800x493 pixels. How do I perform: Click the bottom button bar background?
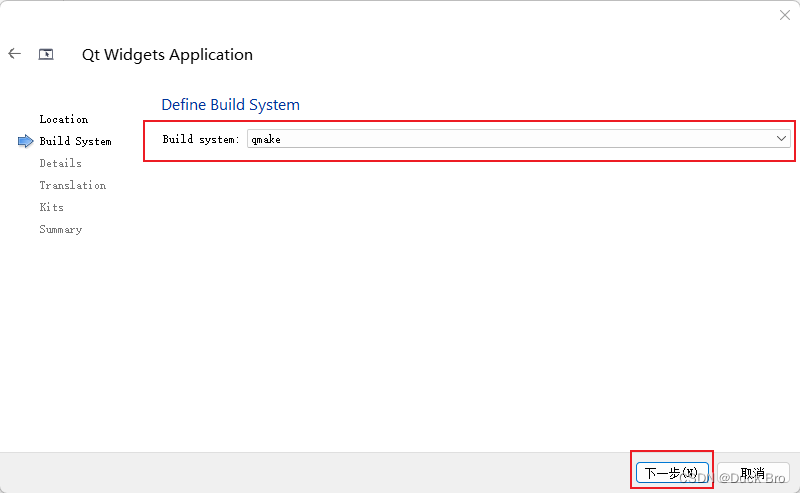(300, 472)
